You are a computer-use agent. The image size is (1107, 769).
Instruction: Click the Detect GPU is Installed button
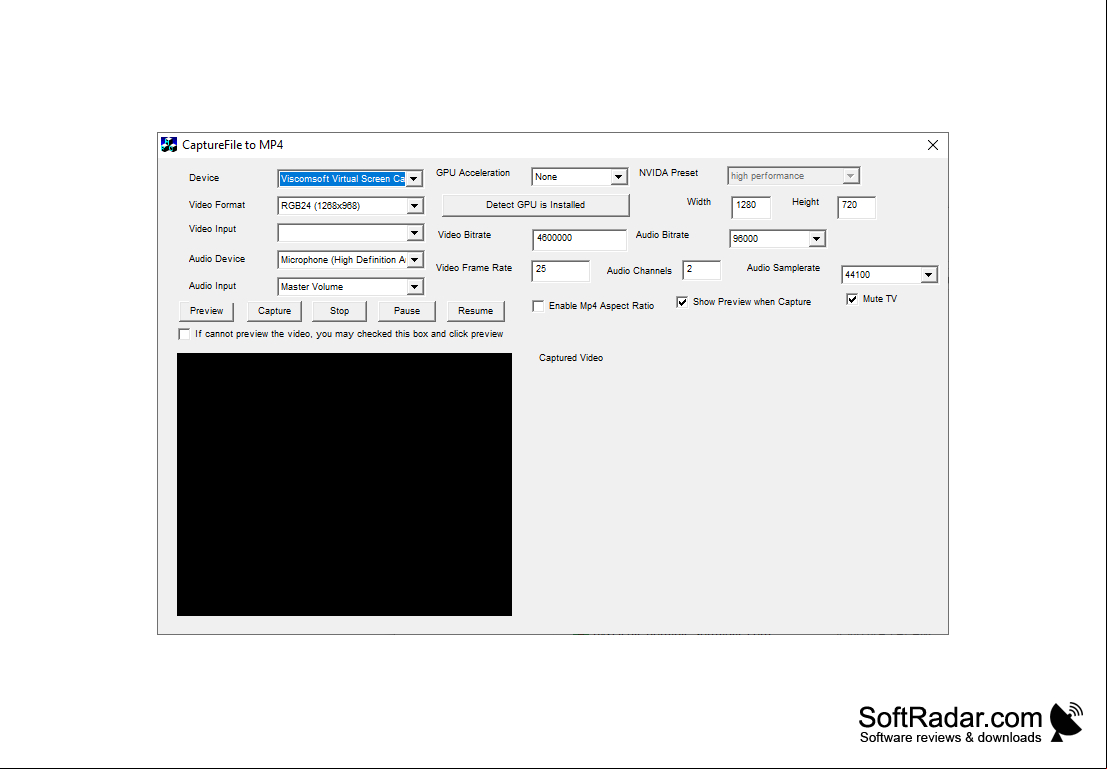[x=535, y=205]
